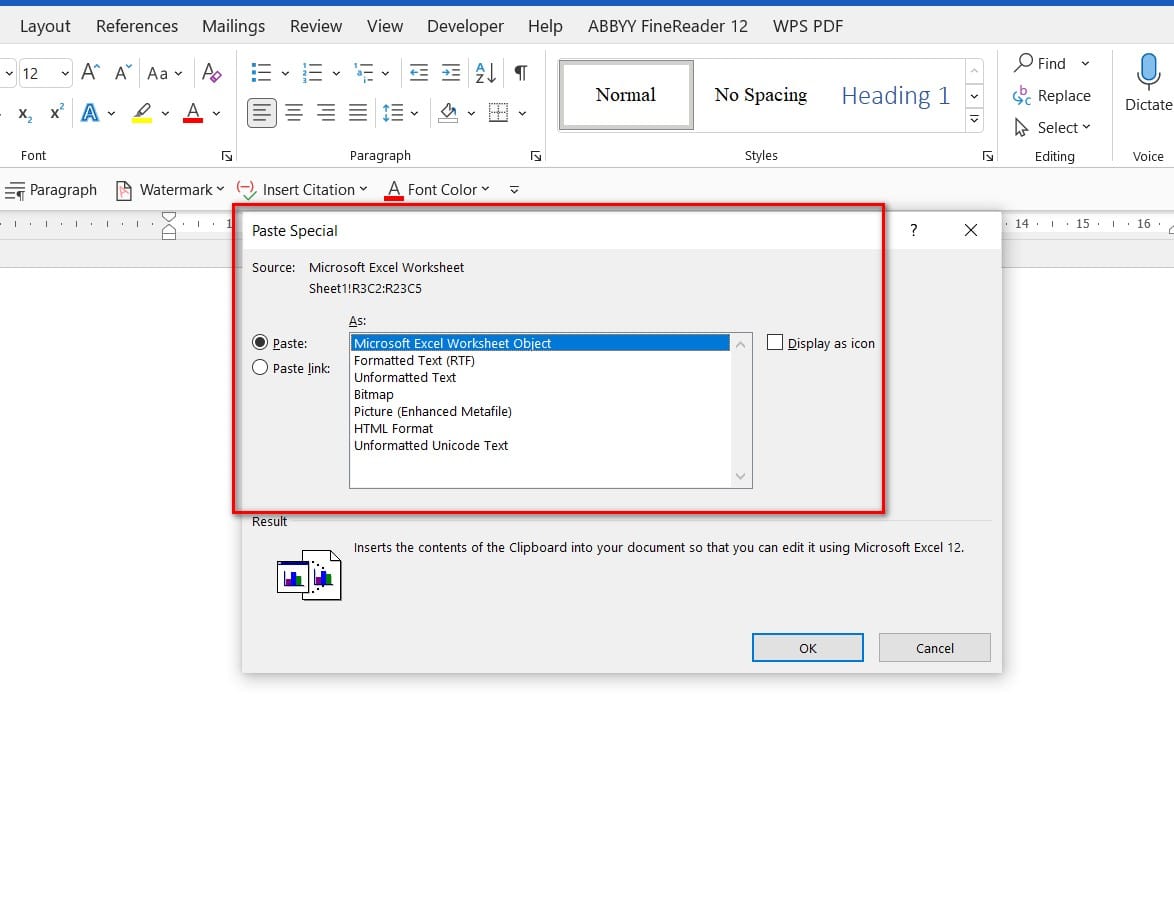Justify the paragraph text
This screenshot has width=1174, height=917.
click(358, 113)
